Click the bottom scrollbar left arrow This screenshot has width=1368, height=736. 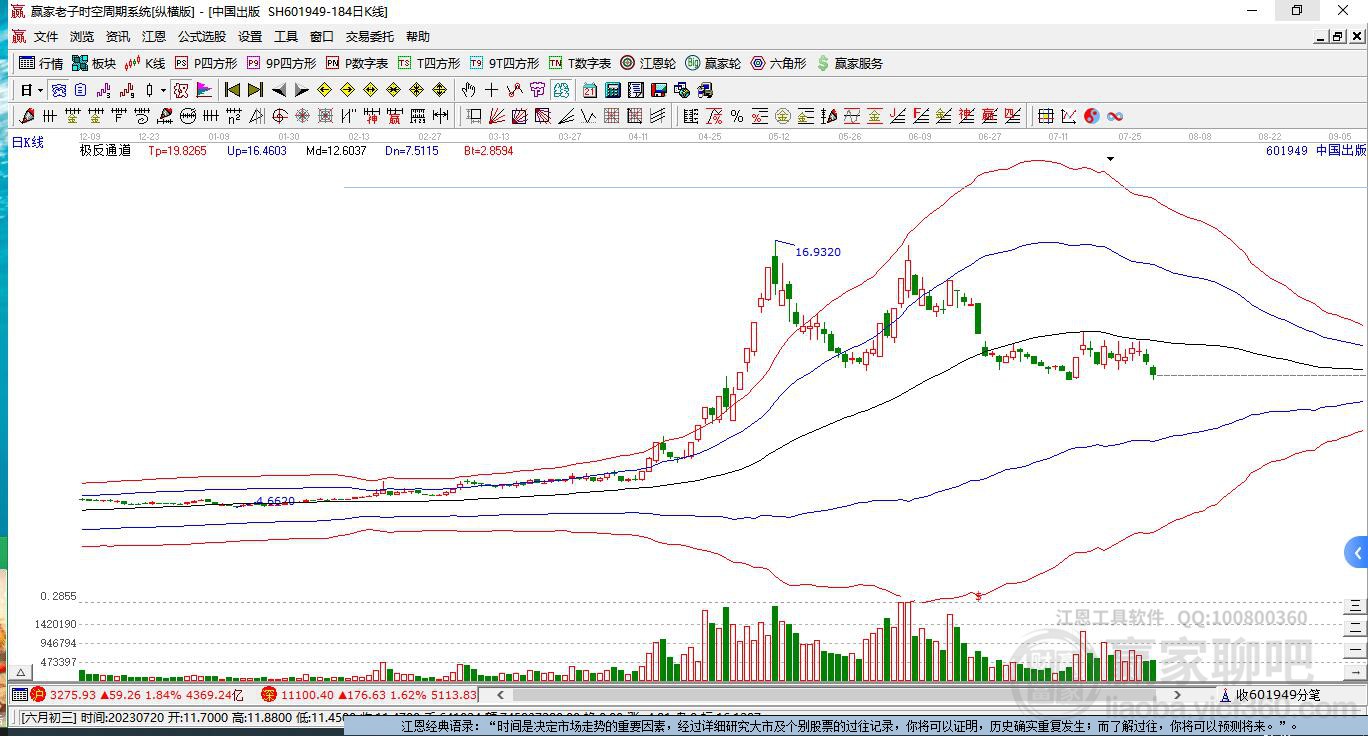tap(500, 694)
